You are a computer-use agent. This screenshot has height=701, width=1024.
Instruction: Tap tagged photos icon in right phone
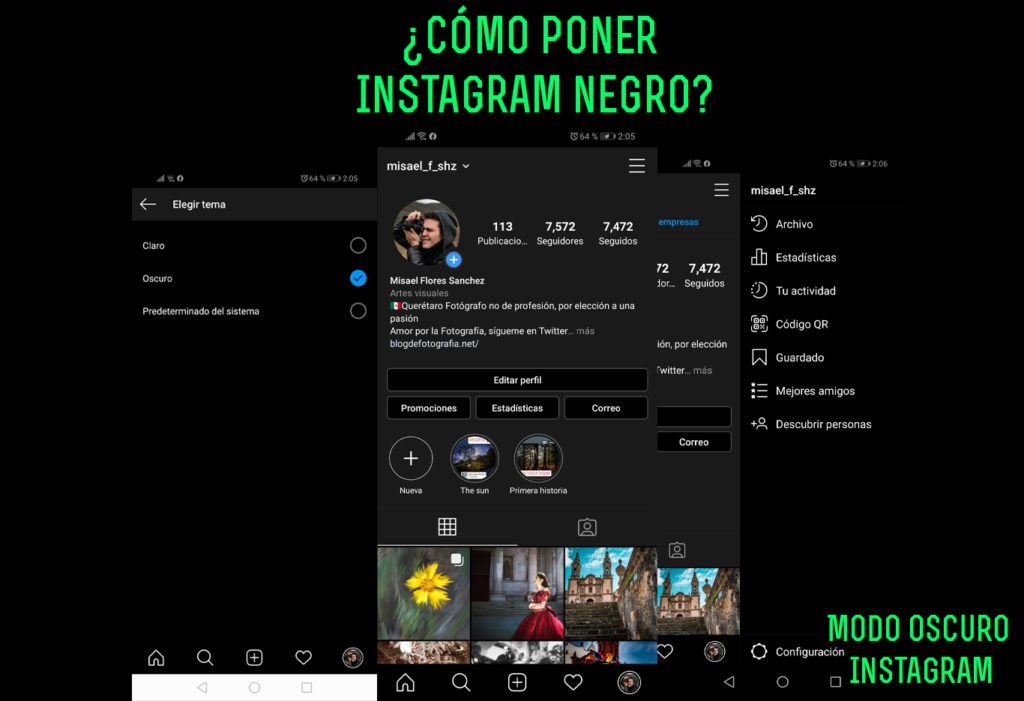click(677, 550)
